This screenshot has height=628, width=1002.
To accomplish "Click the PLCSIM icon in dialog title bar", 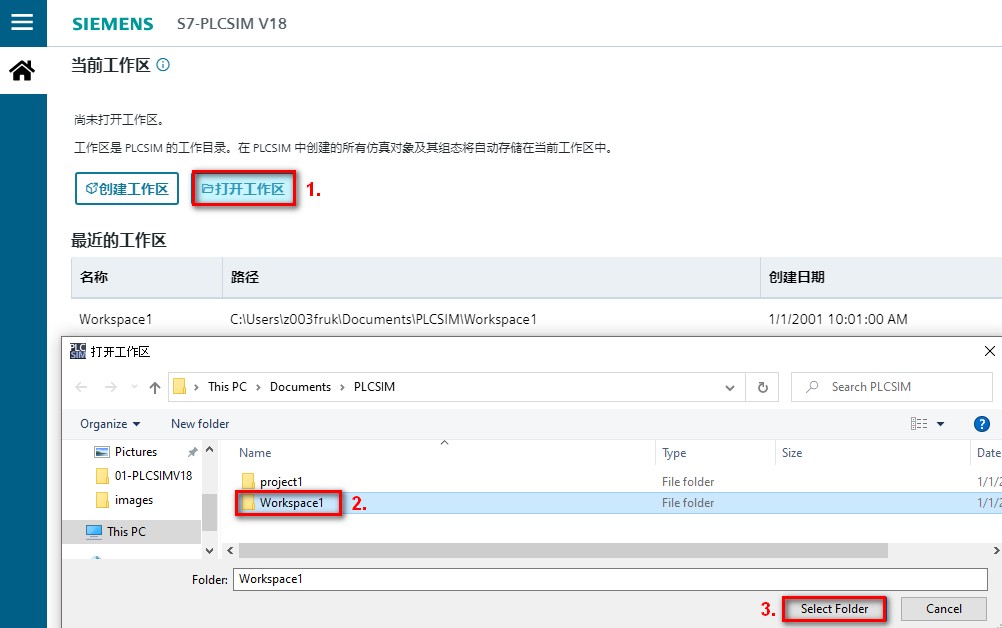I will [x=78, y=351].
